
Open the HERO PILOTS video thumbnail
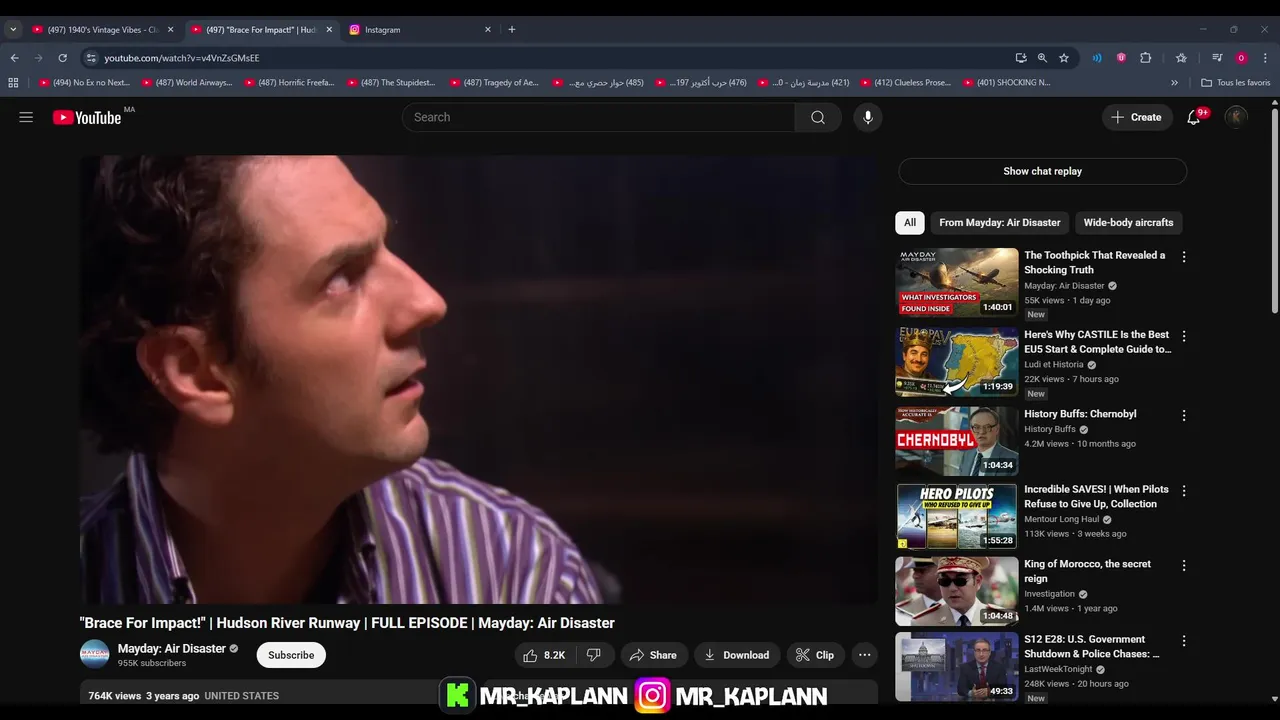956,516
